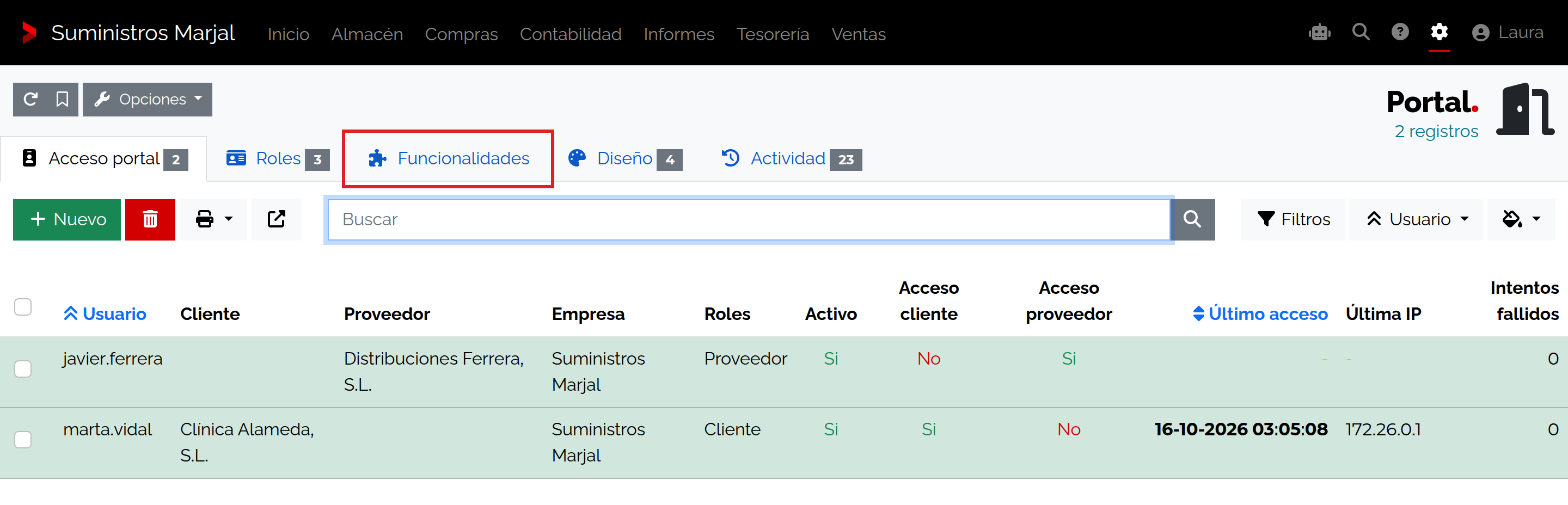Click the 172.26.0.1 IP cell
Screen dimensions: 1568x505
[x=1383, y=429]
